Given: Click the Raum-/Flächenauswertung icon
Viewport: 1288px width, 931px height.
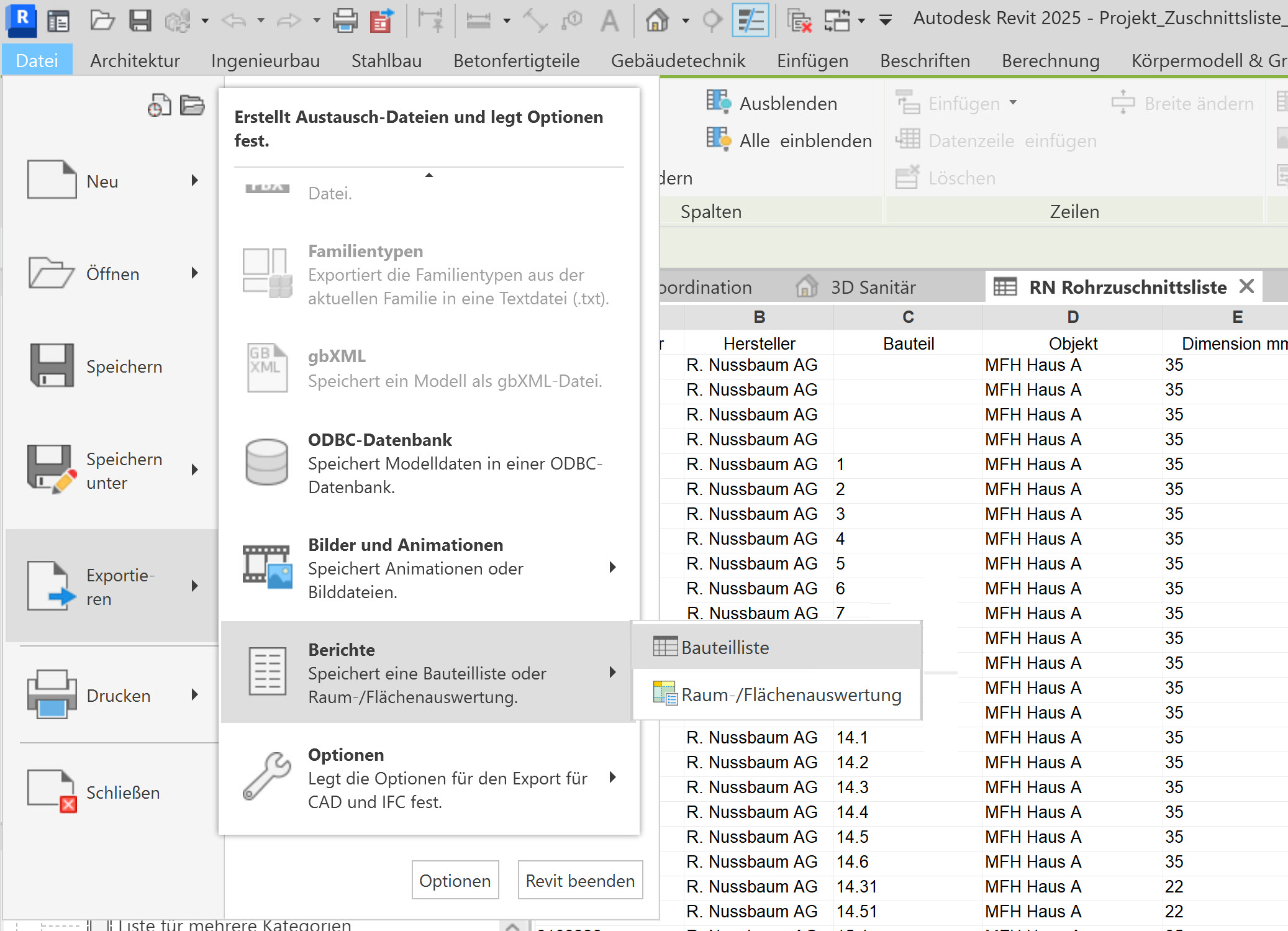Looking at the screenshot, I should pos(665,693).
